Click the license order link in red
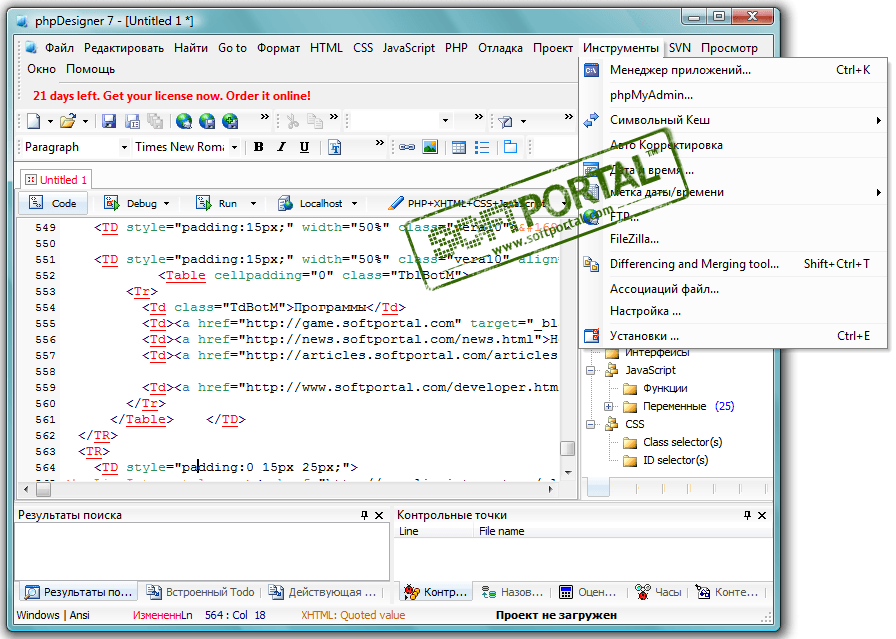The image size is (896, 639). point(172,95)
